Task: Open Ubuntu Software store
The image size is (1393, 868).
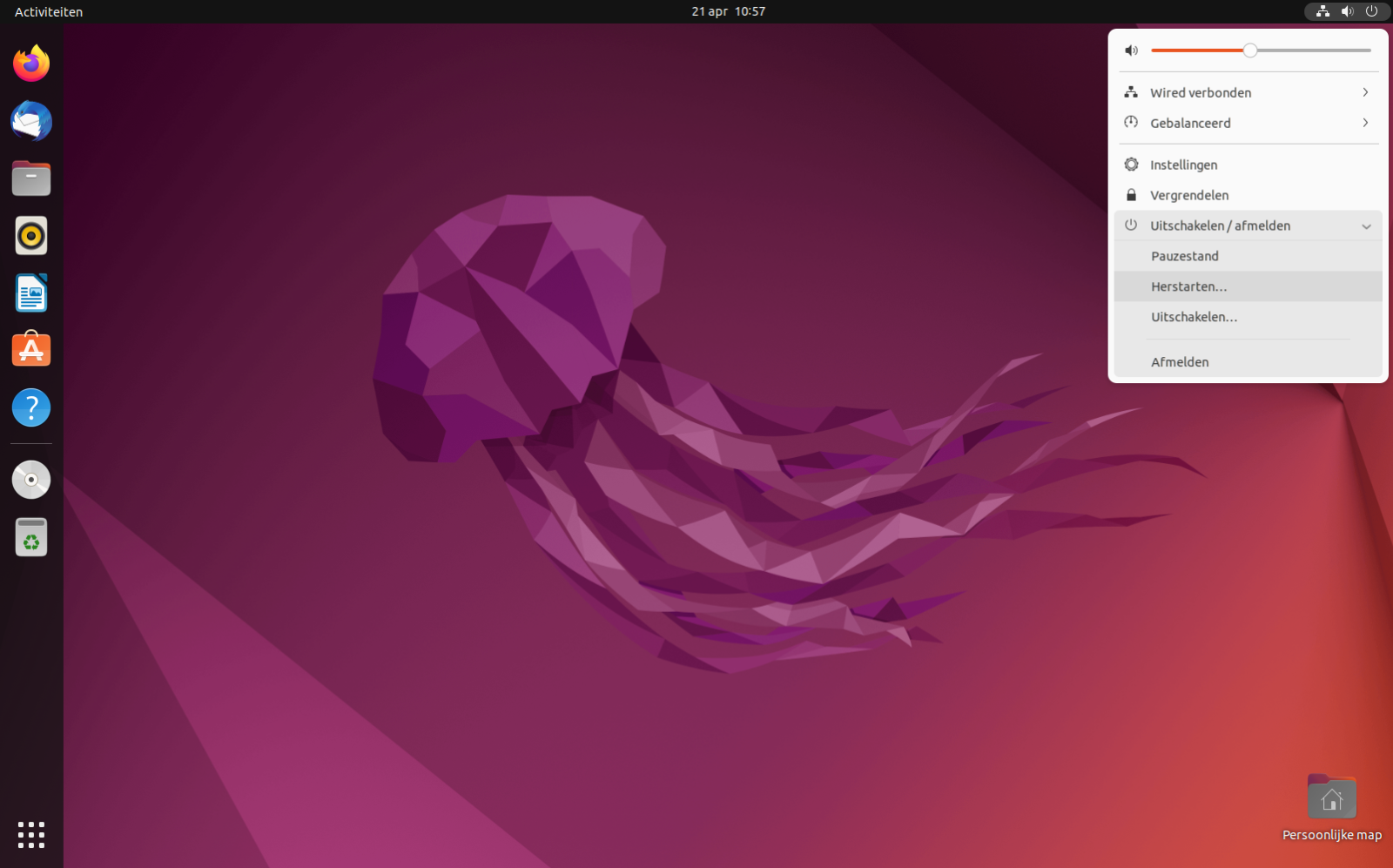Action: coord(31,350)
